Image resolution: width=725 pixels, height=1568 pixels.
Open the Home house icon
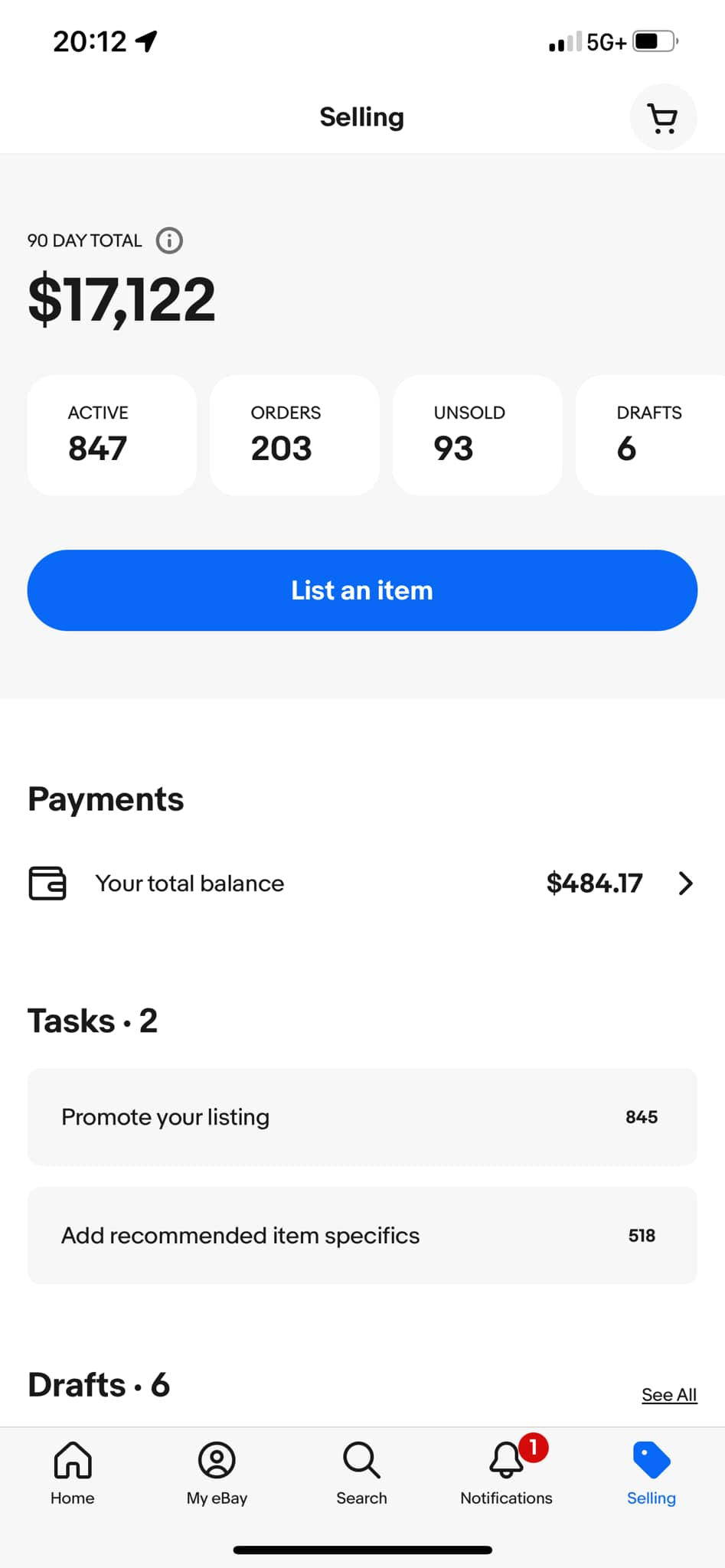[73, 1461]
